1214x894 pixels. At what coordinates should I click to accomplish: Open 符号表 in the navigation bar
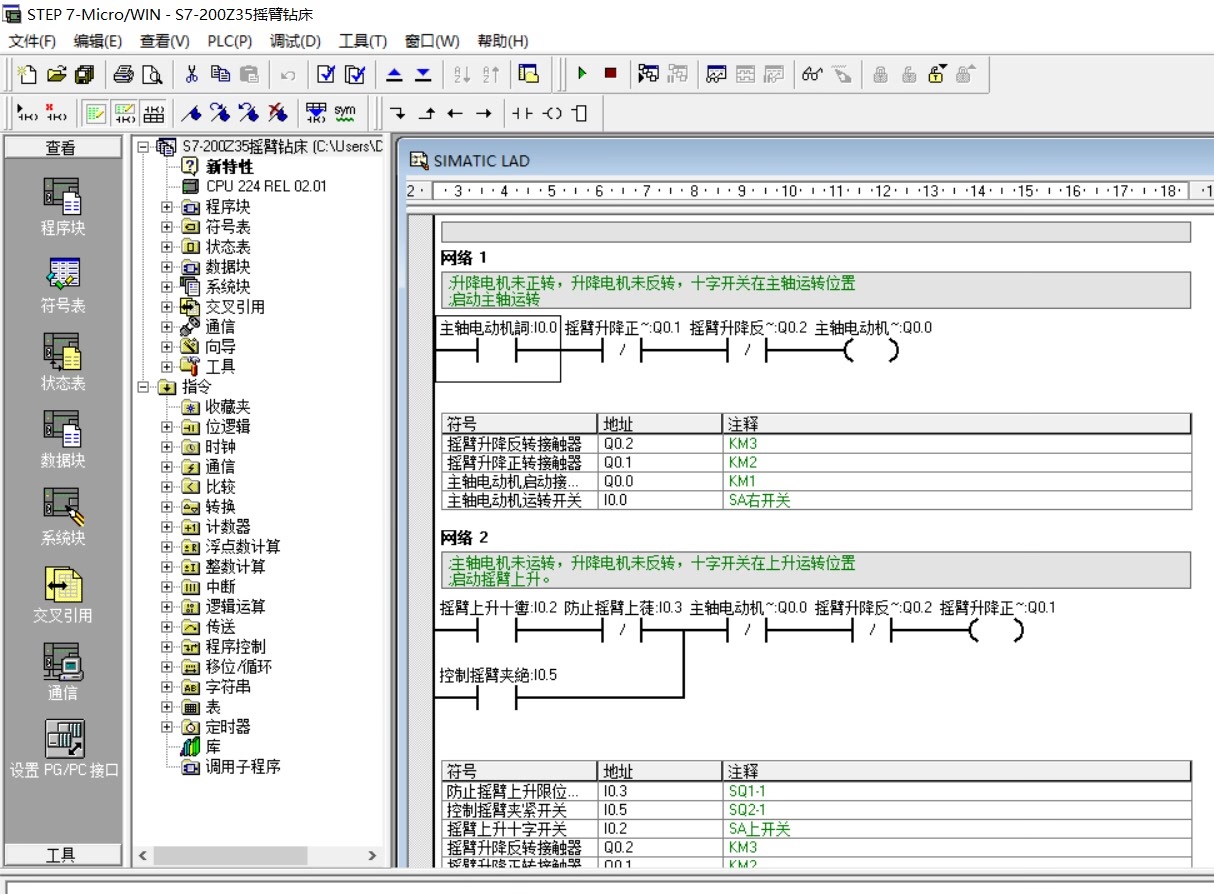pos(62,285)
